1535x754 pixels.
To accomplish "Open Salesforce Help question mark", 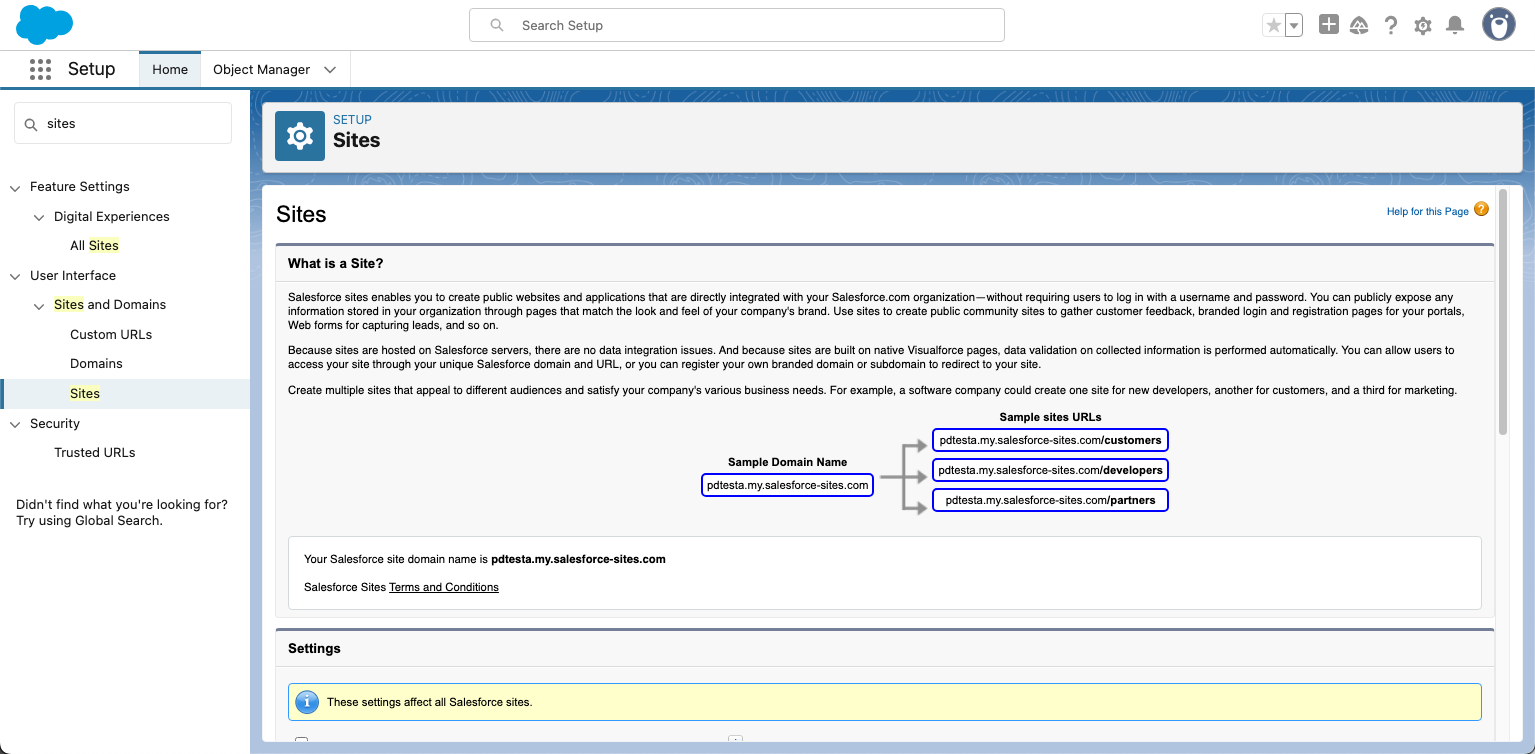I will tap(1391, 26).
